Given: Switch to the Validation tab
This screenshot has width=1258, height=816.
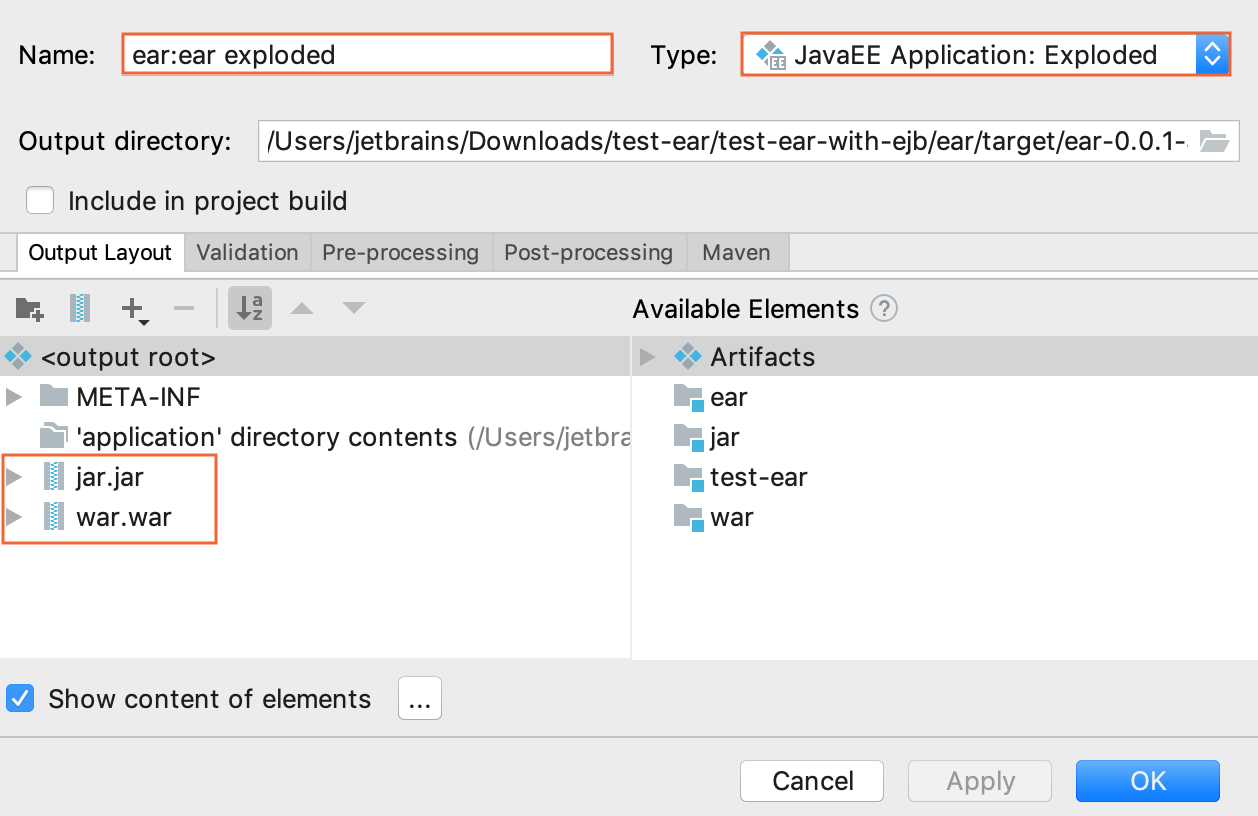Looking at the screenshot, I should click(x=246, y=252).
